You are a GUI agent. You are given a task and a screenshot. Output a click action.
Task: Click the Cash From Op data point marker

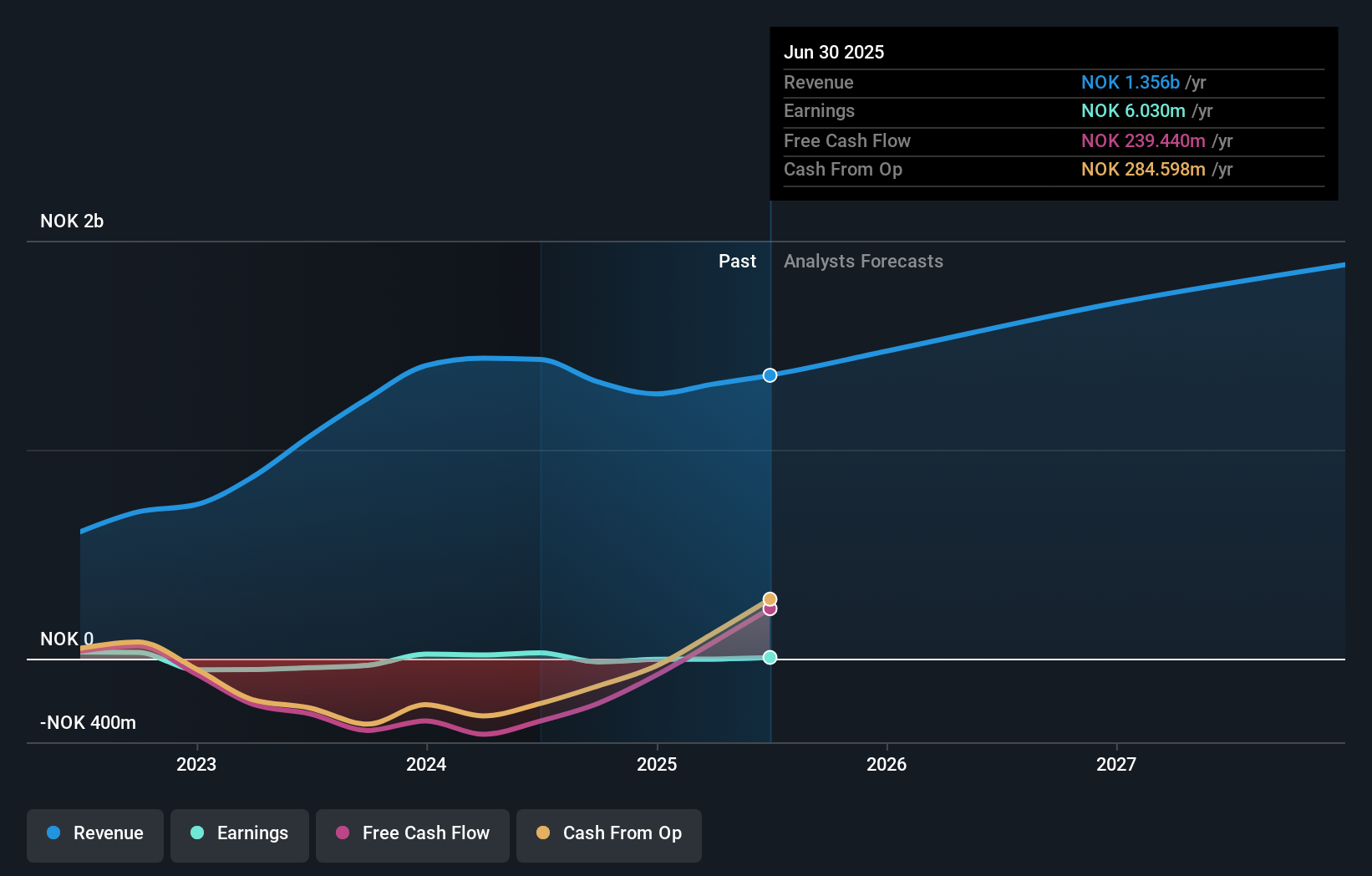769,598
